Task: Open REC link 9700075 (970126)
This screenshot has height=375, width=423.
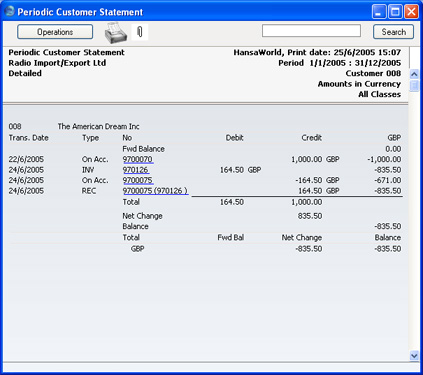Action: (x=155, y=191)
